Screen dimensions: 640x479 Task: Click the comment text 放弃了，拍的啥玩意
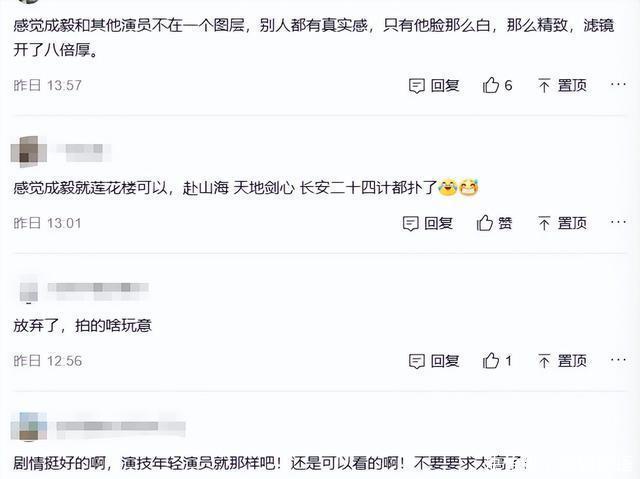pyautogui.click(x=81, y=325)
